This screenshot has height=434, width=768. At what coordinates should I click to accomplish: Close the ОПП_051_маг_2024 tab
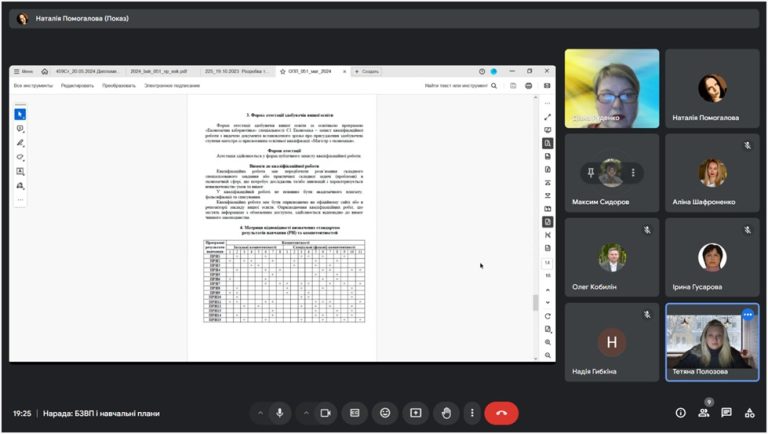coord(344,72)
